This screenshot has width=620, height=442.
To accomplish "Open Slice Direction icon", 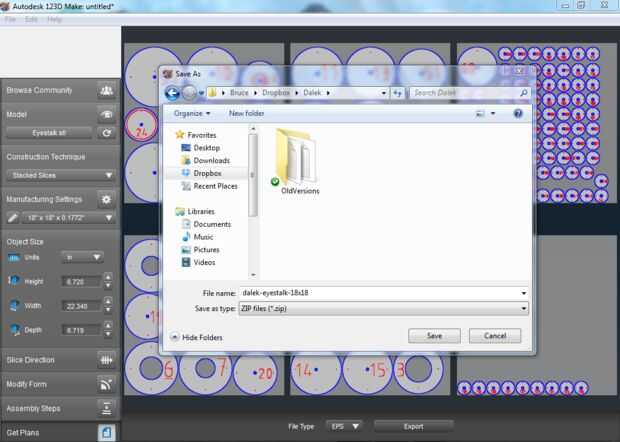I will tap(106, 360).
